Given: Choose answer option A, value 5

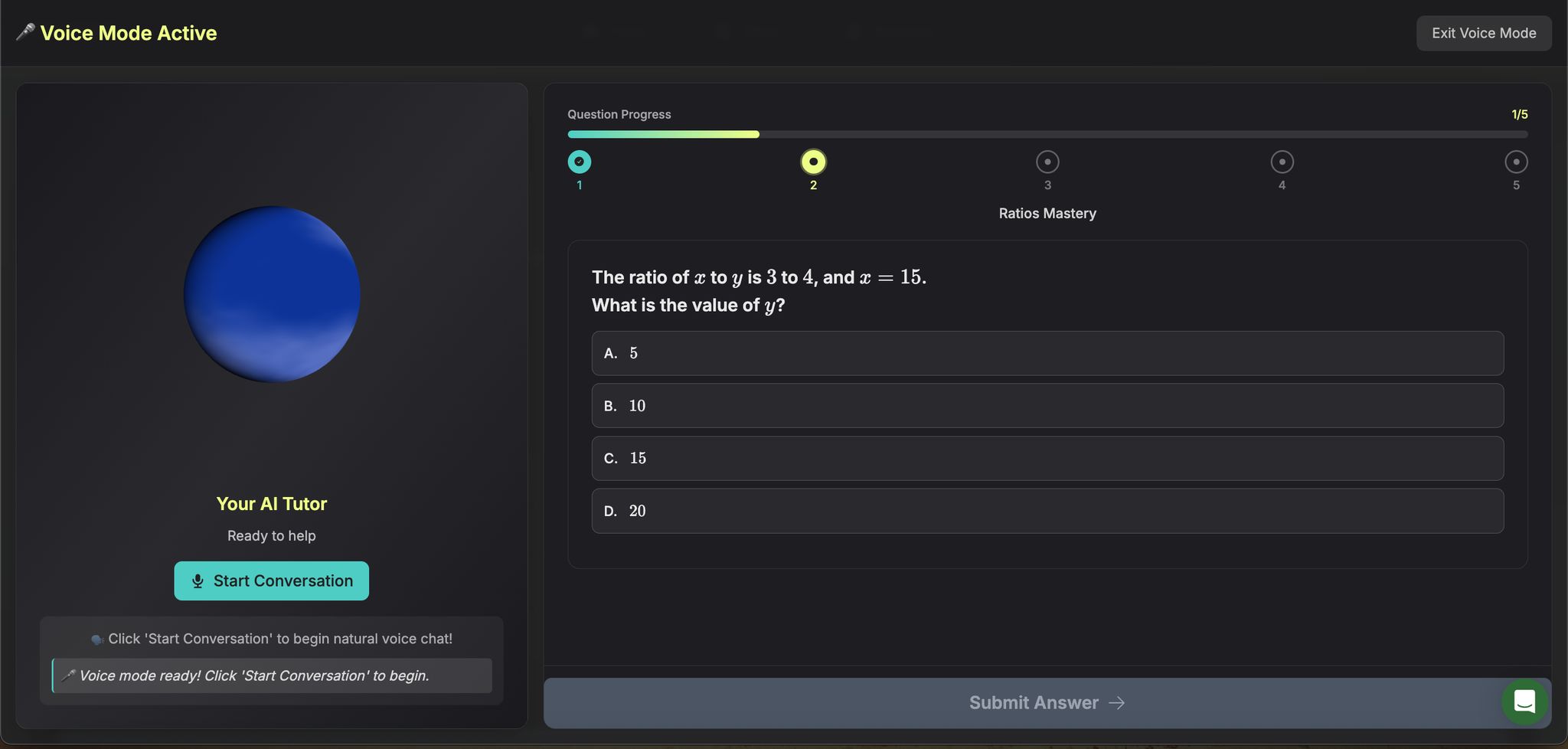Looking at the screenshot, I should (x=1047, y=353).
